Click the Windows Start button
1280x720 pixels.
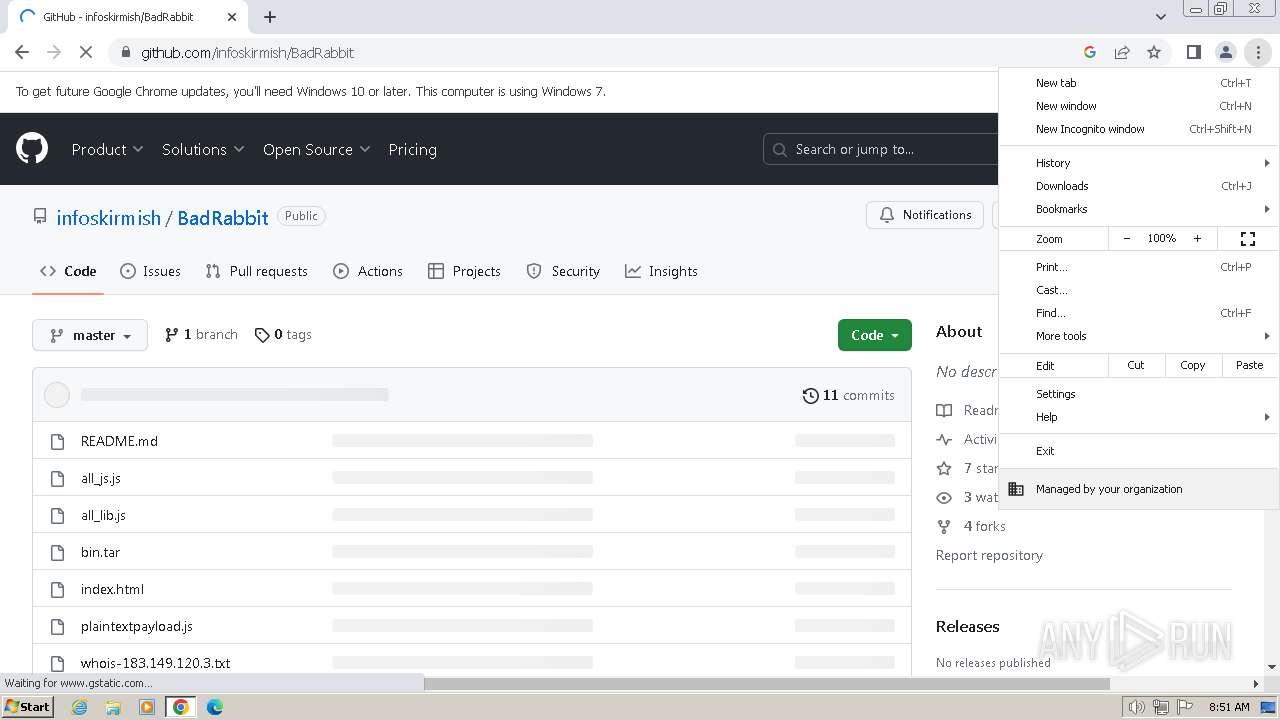pos(27,707)
